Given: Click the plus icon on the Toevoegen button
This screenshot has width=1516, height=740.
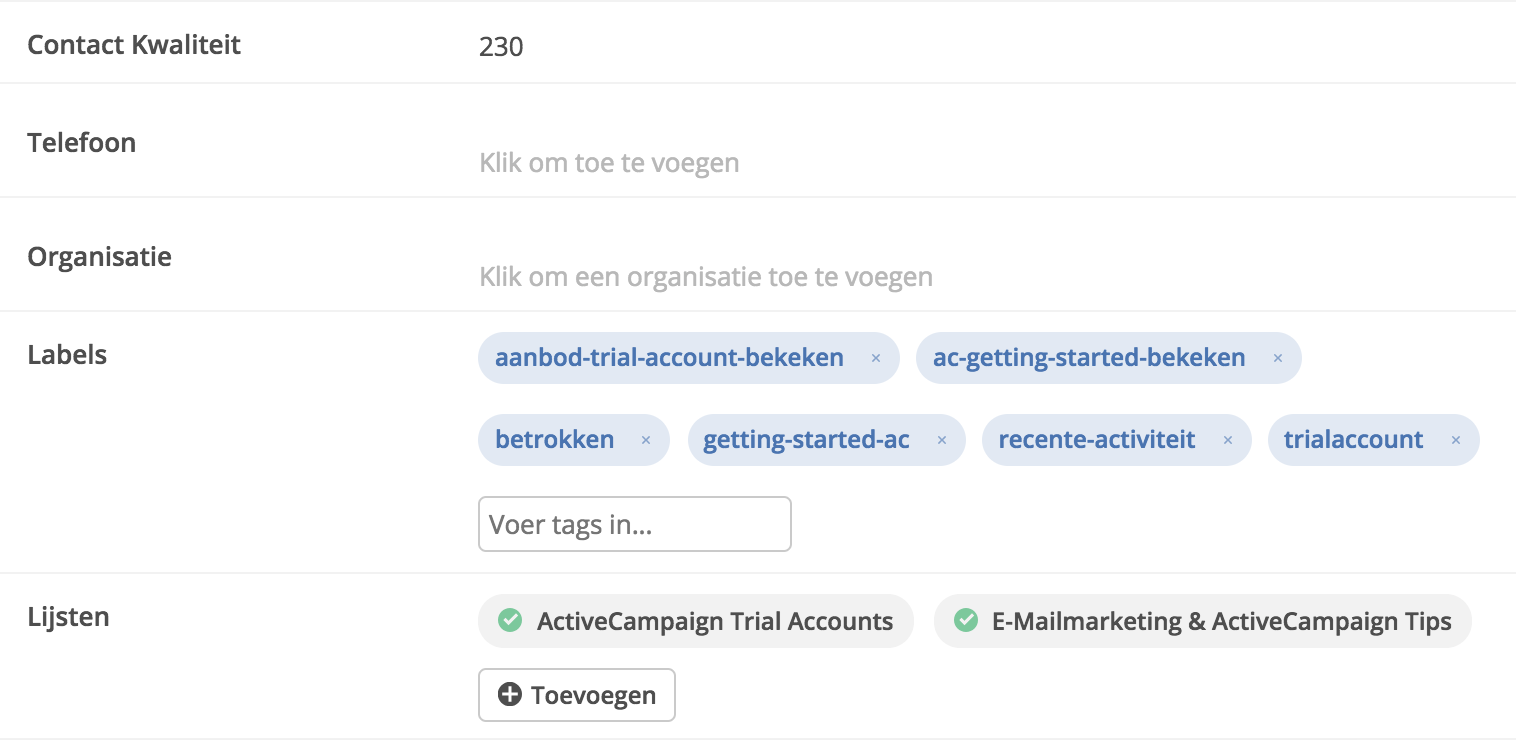Looking at the screenshot, I should (512, 694).
